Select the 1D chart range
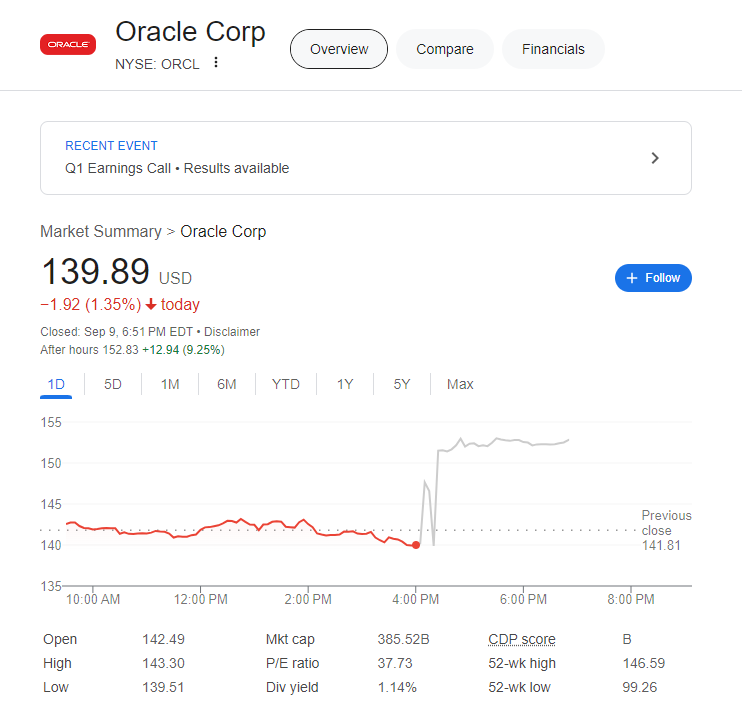 (56, 384)
